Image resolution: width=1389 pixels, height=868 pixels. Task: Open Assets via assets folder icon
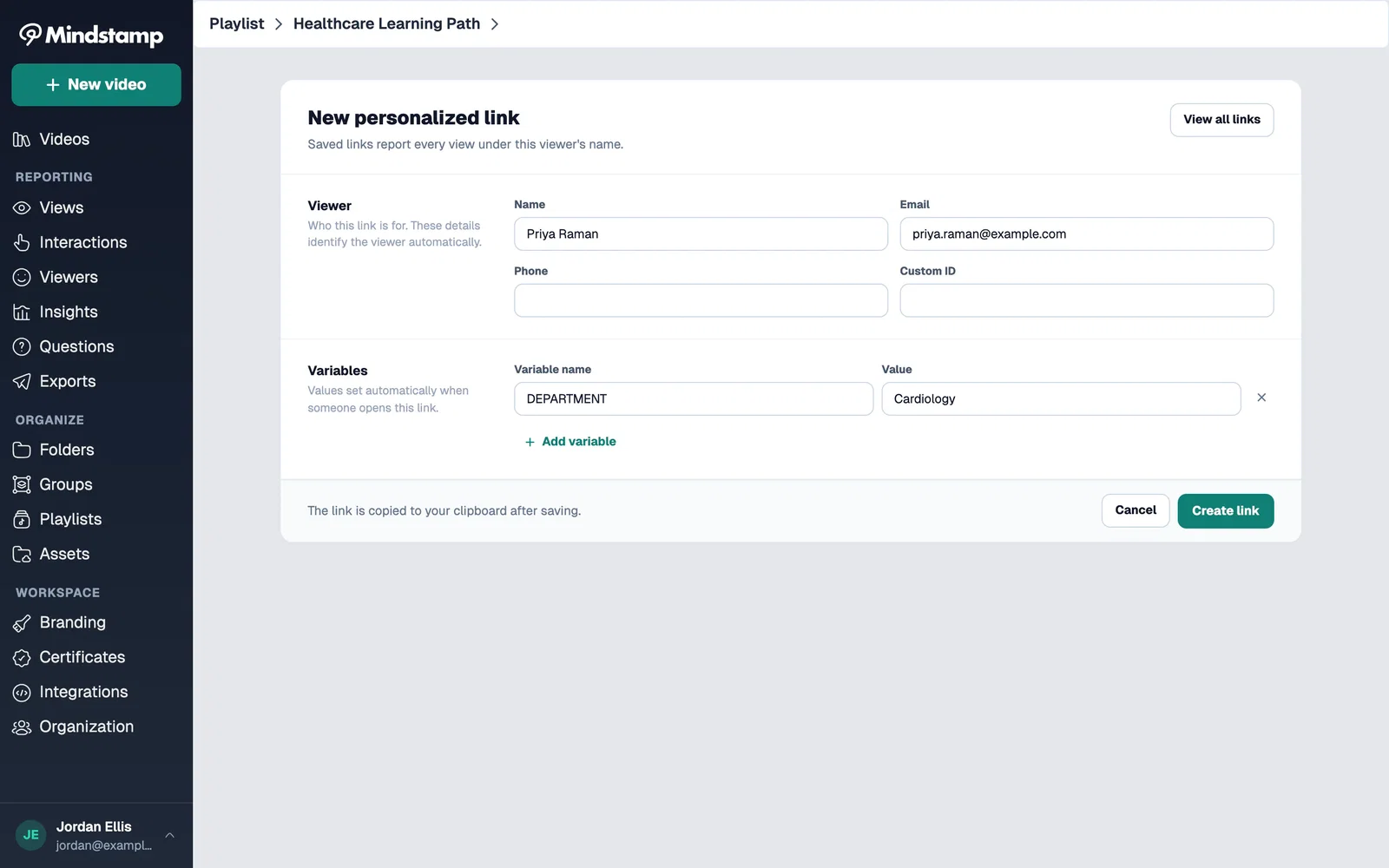[x=22, y=555]
